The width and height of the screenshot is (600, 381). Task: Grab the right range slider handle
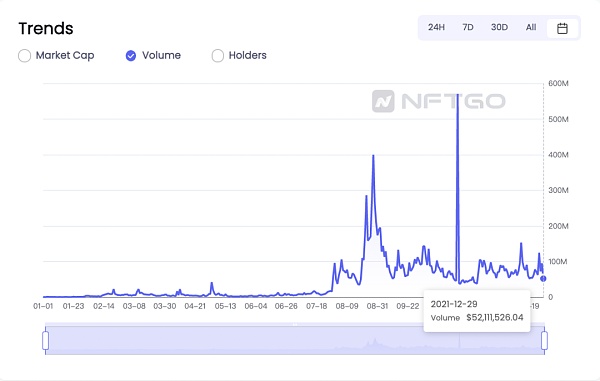(544, 340)
